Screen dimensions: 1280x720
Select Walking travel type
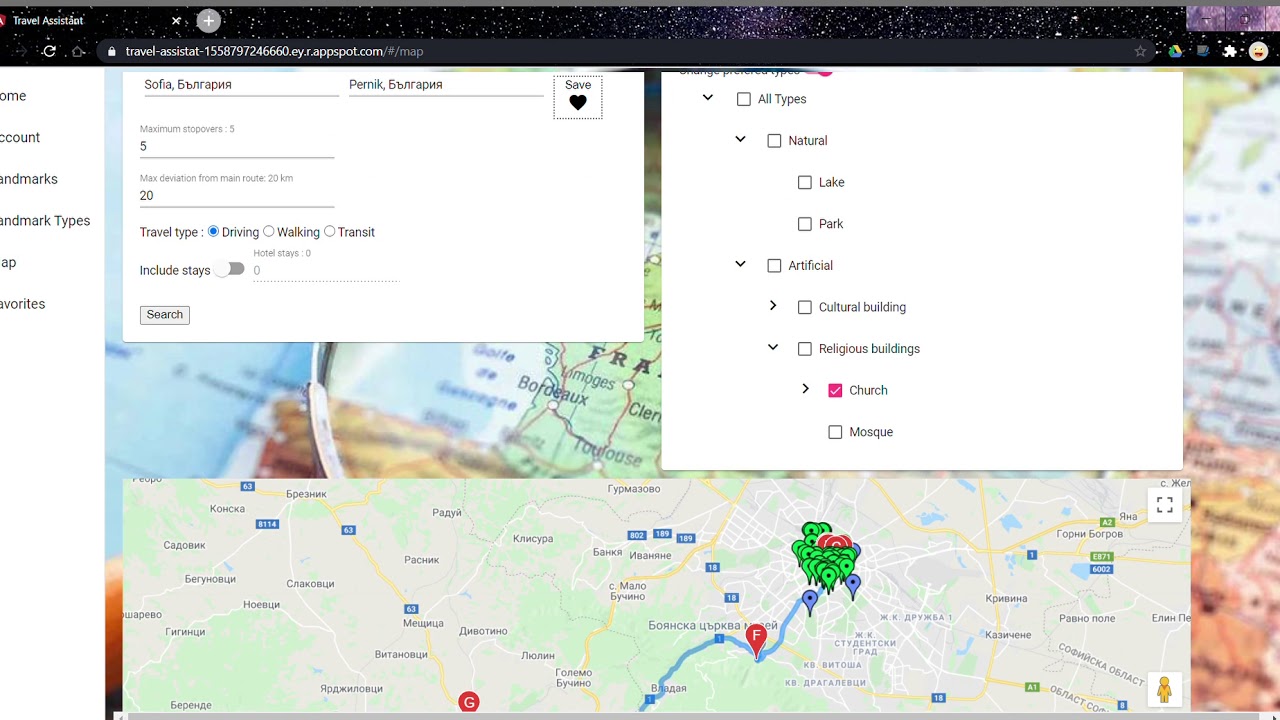[x=268, y=231]
